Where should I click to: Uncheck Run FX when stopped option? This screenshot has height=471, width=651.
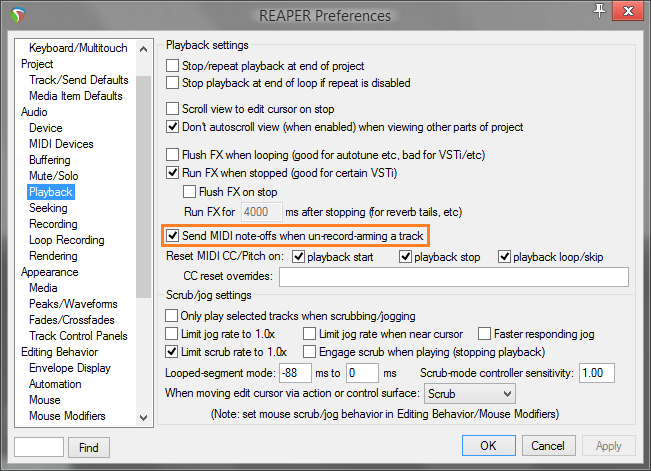tap(172, 173)
